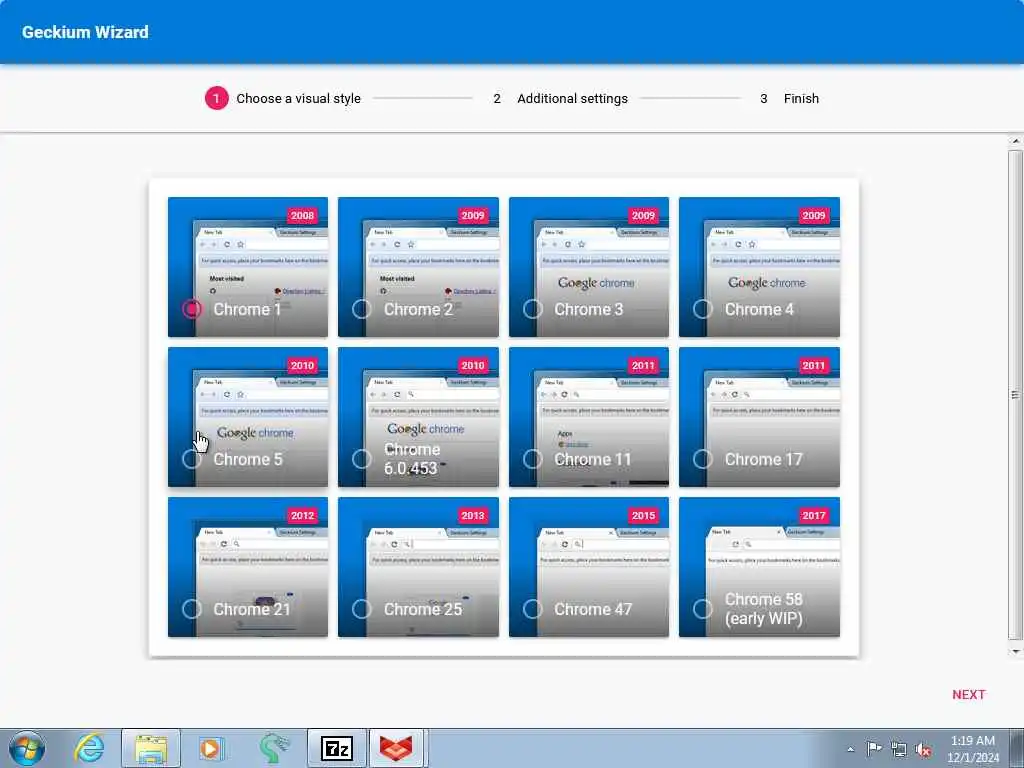The height and width of the screenshot is (768, 1024).
Task: Click the 2017 year badge
Action: [x=814, y=515]
